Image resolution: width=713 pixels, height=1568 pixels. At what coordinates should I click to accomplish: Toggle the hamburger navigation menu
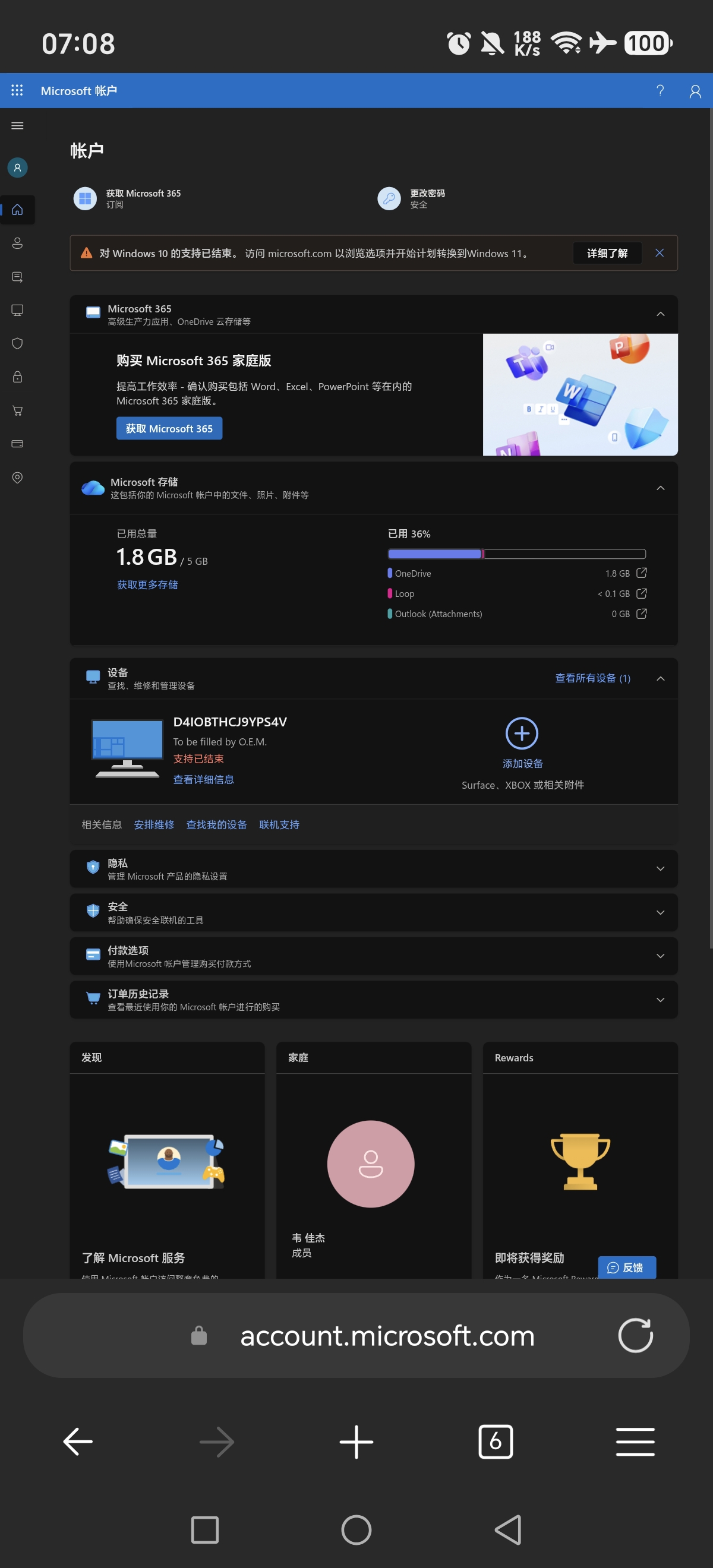point(17,125)
